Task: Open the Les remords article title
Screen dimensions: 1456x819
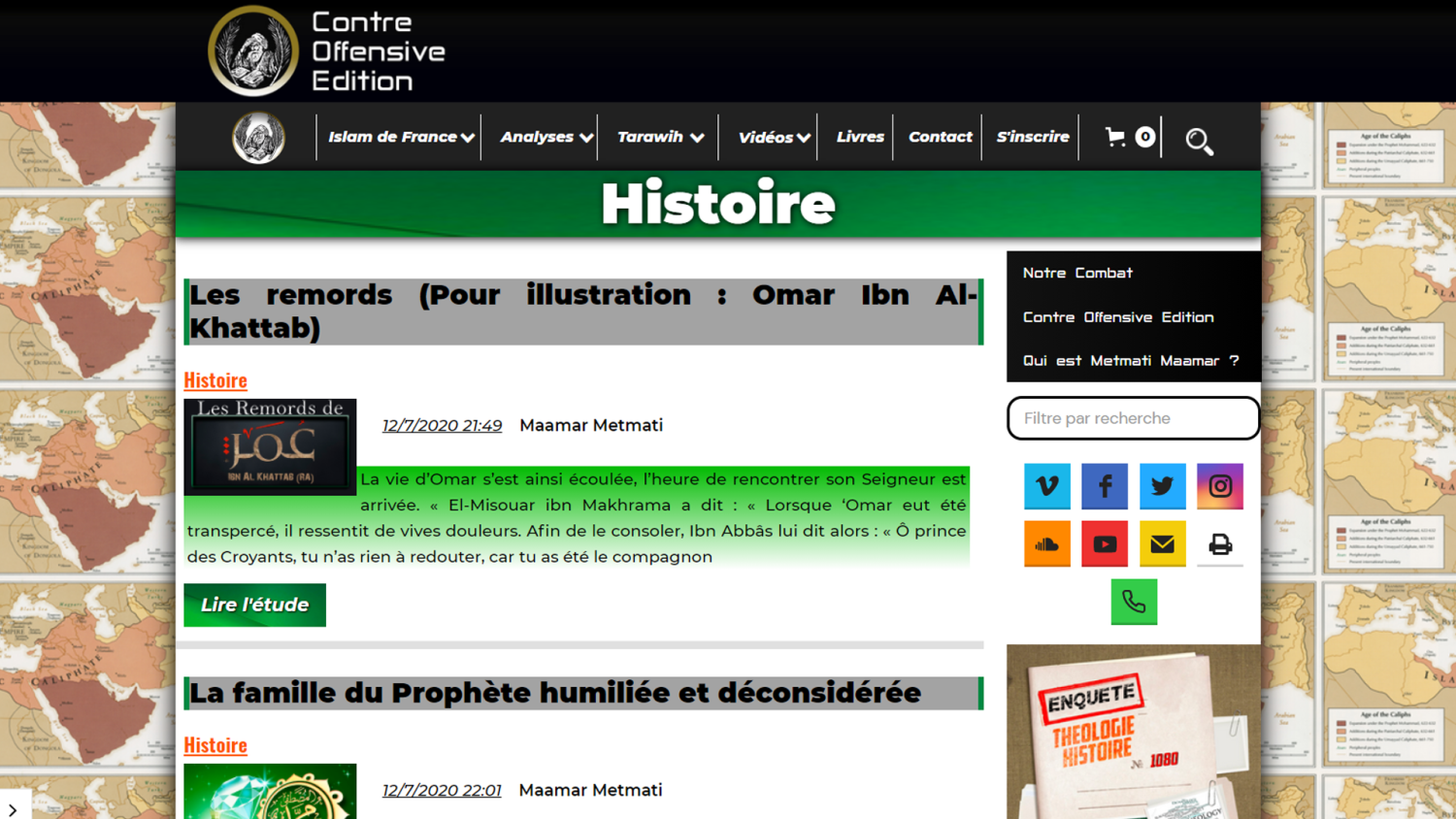Action: [583, 311]
